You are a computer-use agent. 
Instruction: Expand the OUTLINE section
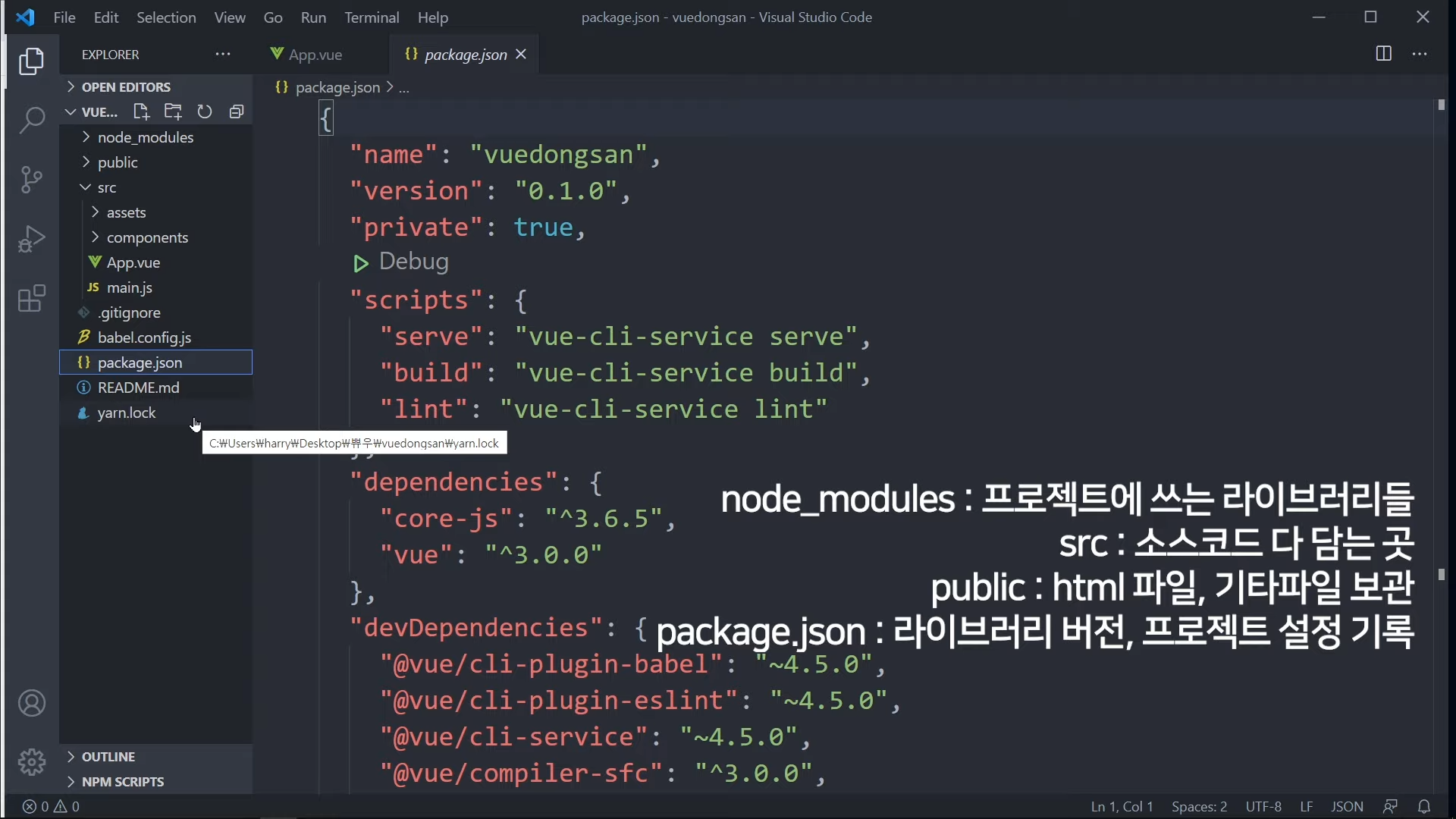click(x=108, y=757)
